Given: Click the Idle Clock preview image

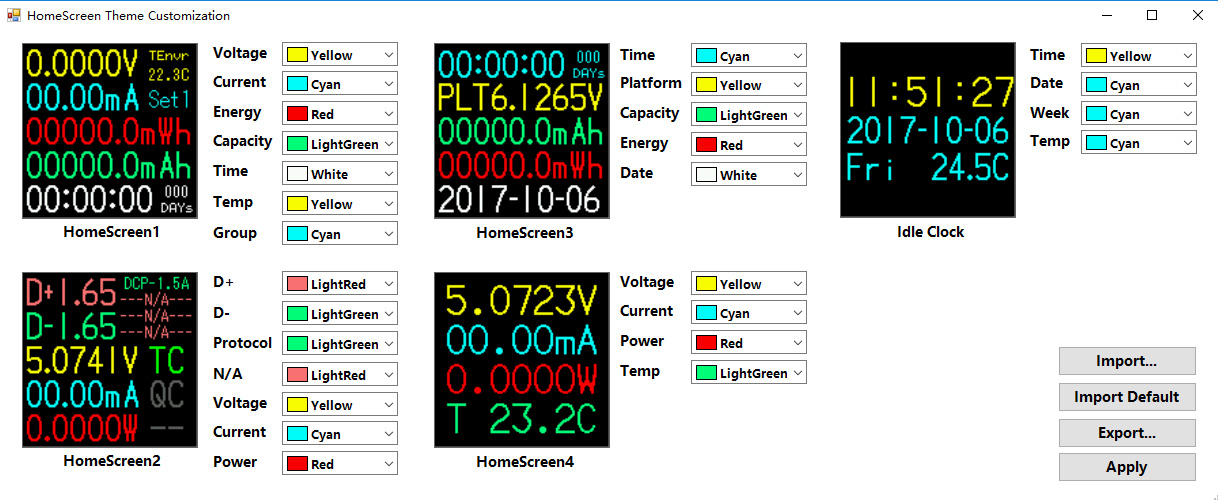Looking at the screenshot, I should pyautogui.click(x=928, y=130).
